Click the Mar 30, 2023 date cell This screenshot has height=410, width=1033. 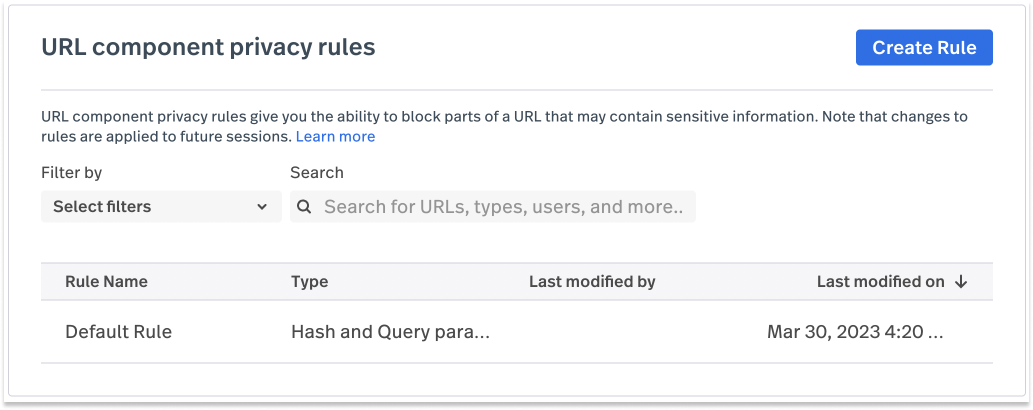point(855,332)
